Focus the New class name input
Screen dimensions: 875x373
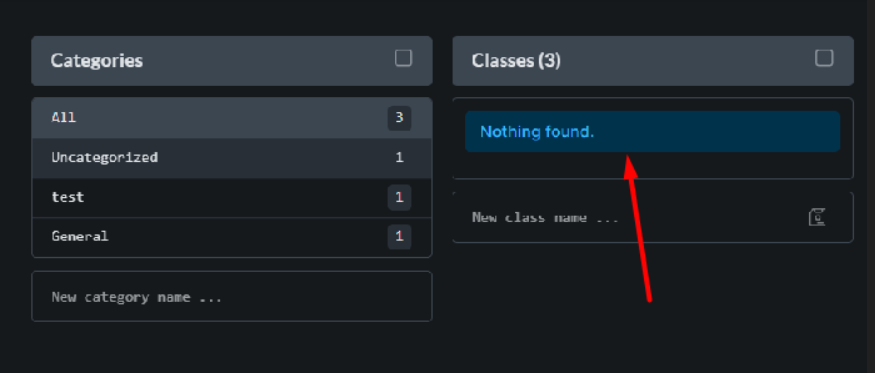(631, 217)
